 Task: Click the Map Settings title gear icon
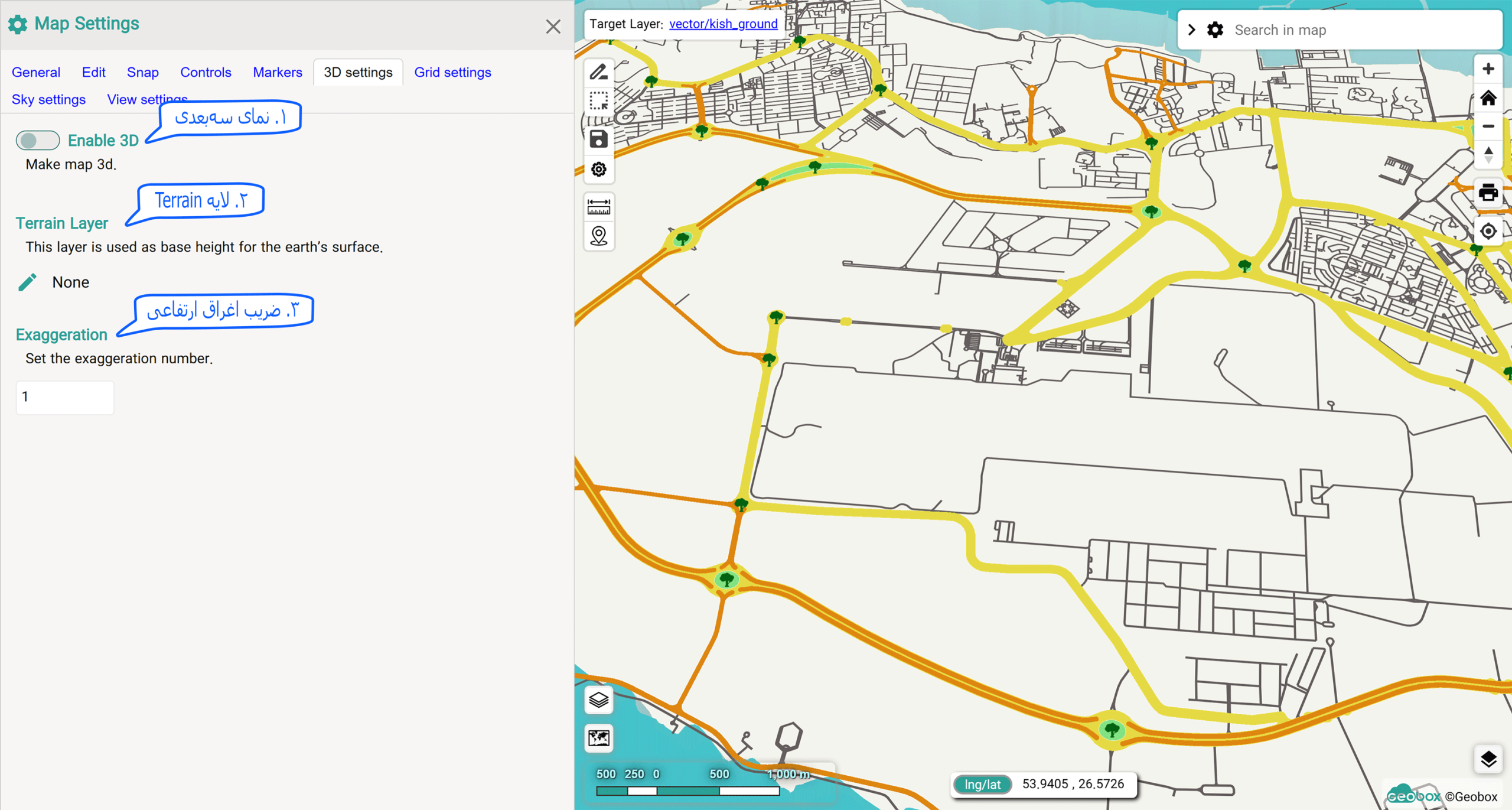point(18,24)
